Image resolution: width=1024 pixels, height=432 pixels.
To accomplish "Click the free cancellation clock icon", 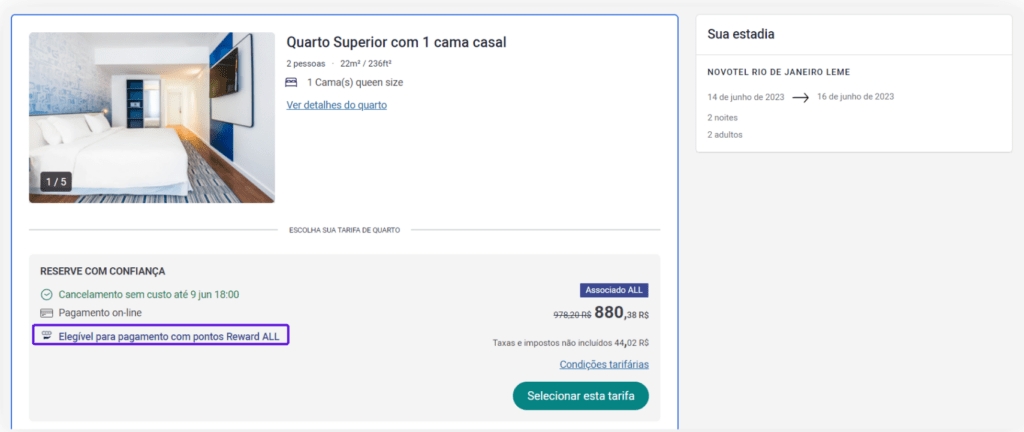I will coord(46,295).
